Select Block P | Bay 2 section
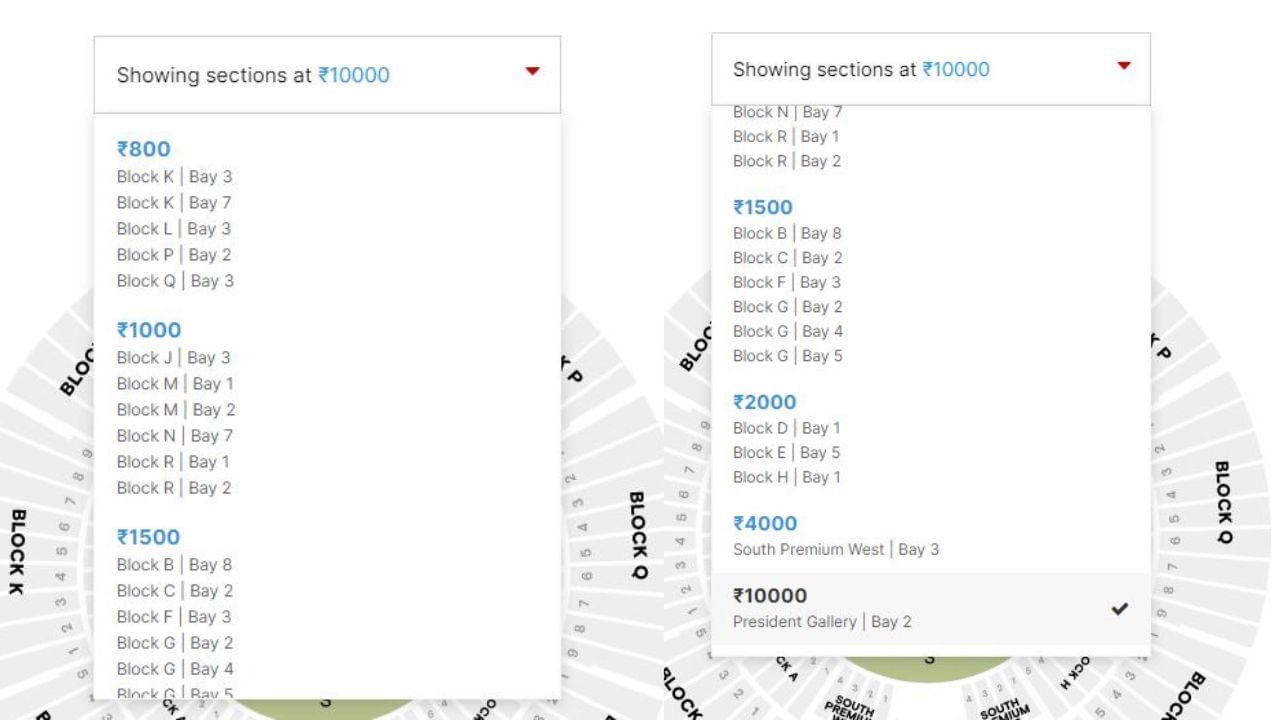Image resolution: width=1280 pixels, height=720 pixels. 174,255
